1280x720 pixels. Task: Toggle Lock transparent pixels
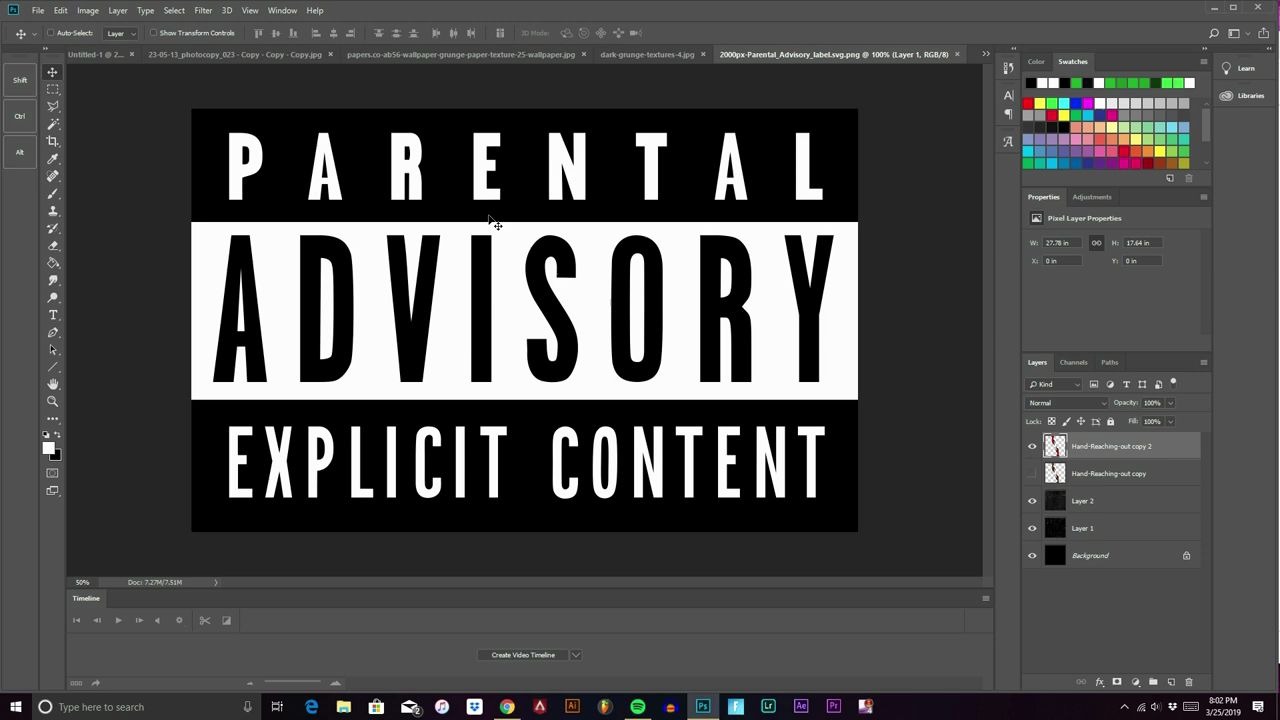1051,422
